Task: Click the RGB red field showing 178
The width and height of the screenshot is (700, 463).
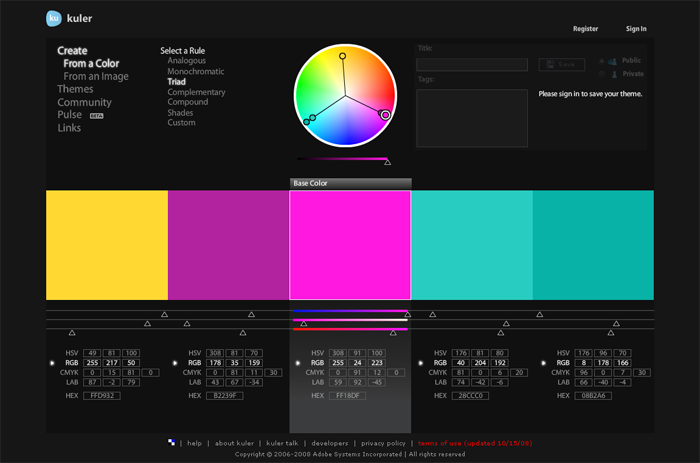Action: pyautogui.click(x=215, y=363)
